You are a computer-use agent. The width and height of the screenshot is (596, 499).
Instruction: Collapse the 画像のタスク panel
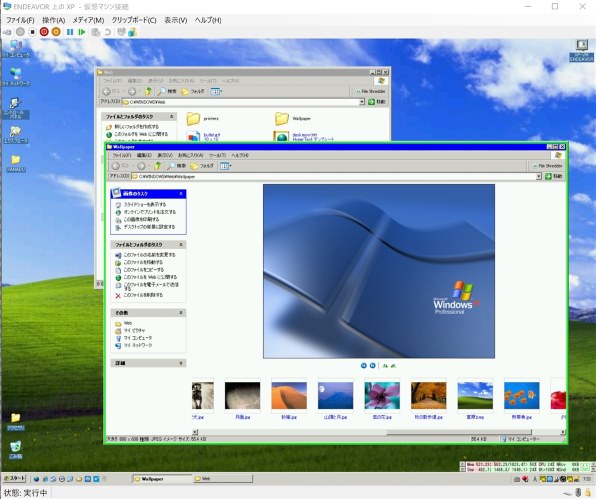coord(181,193)
